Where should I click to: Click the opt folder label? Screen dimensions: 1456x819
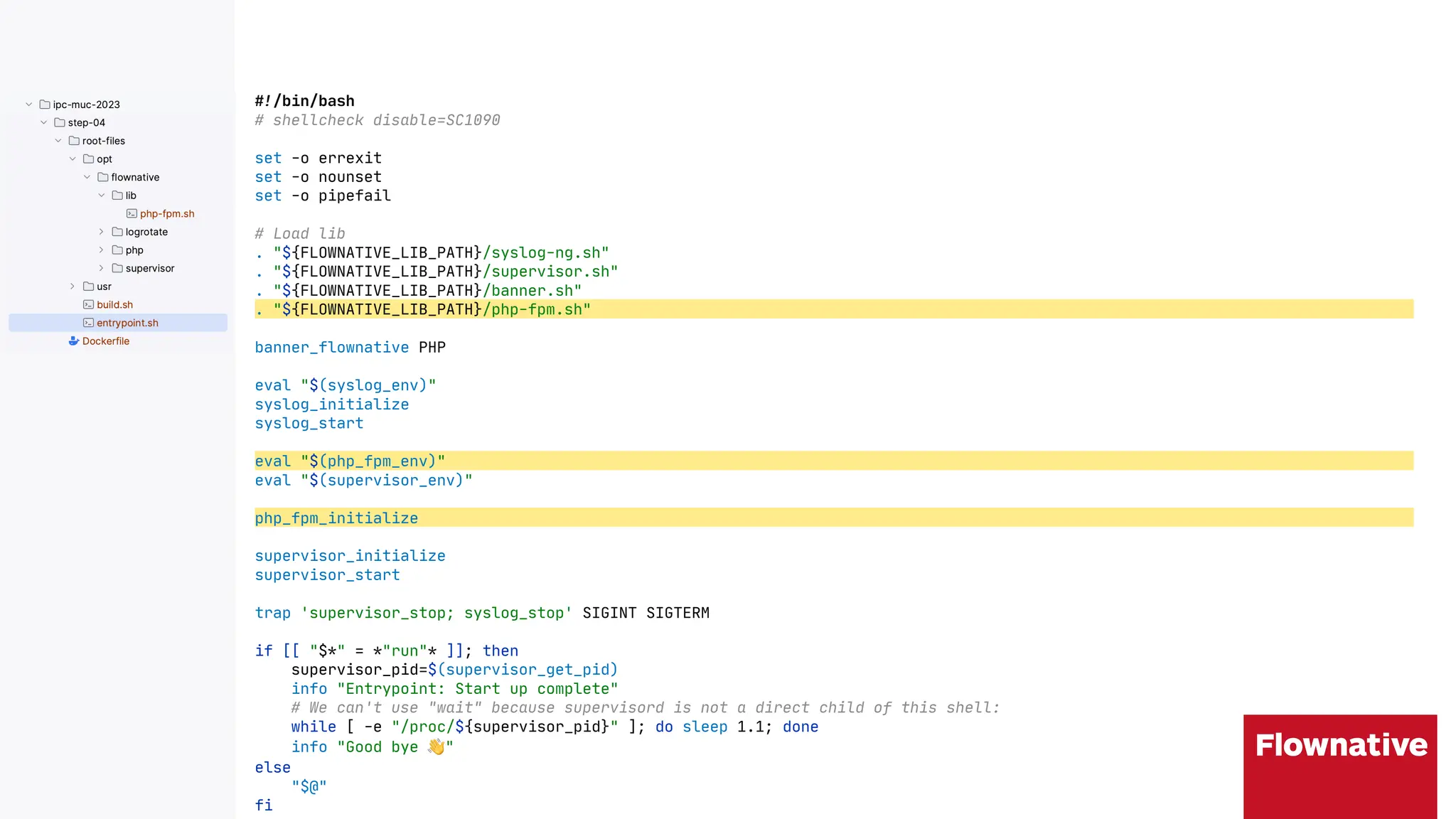105,159
